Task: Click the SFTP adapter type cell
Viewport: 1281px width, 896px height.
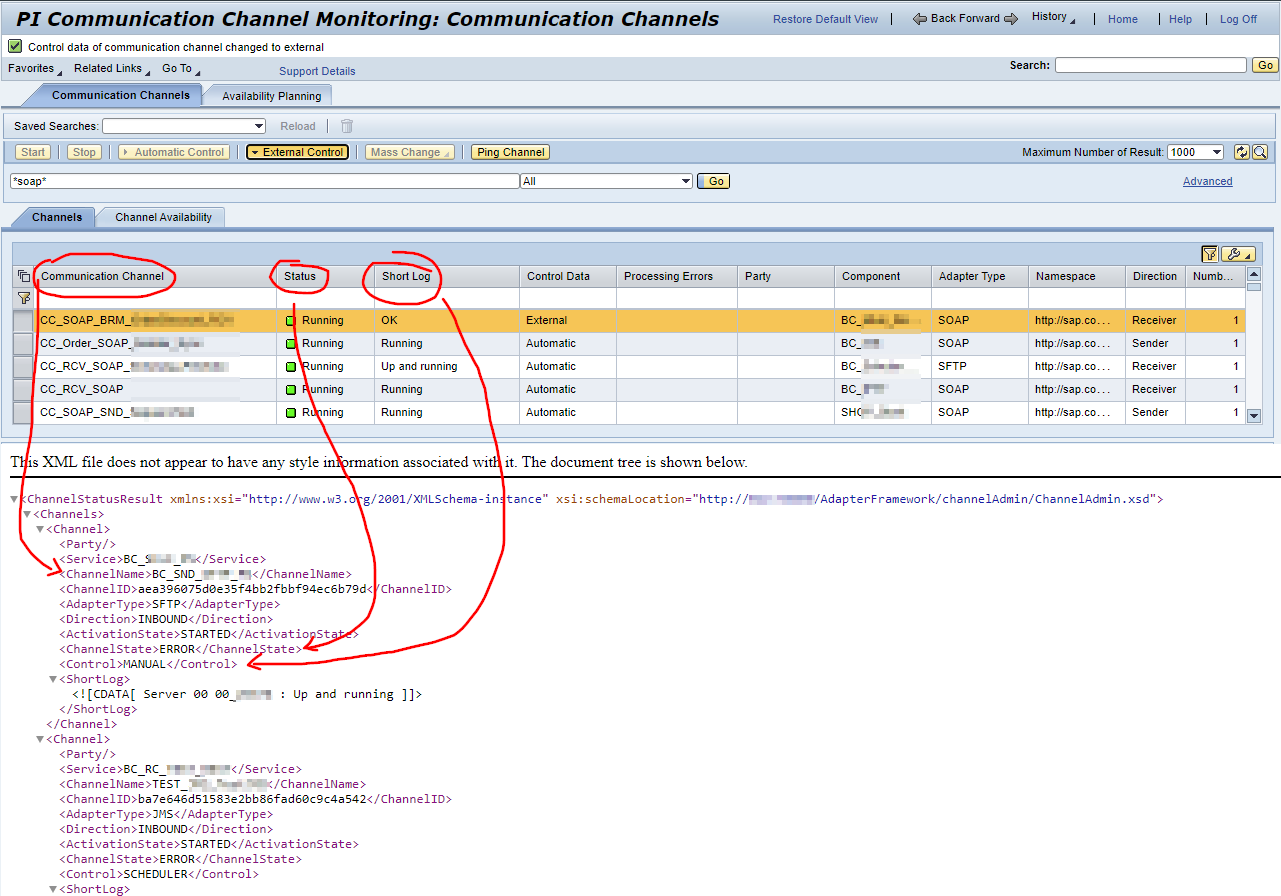Action: coord(979,366)
